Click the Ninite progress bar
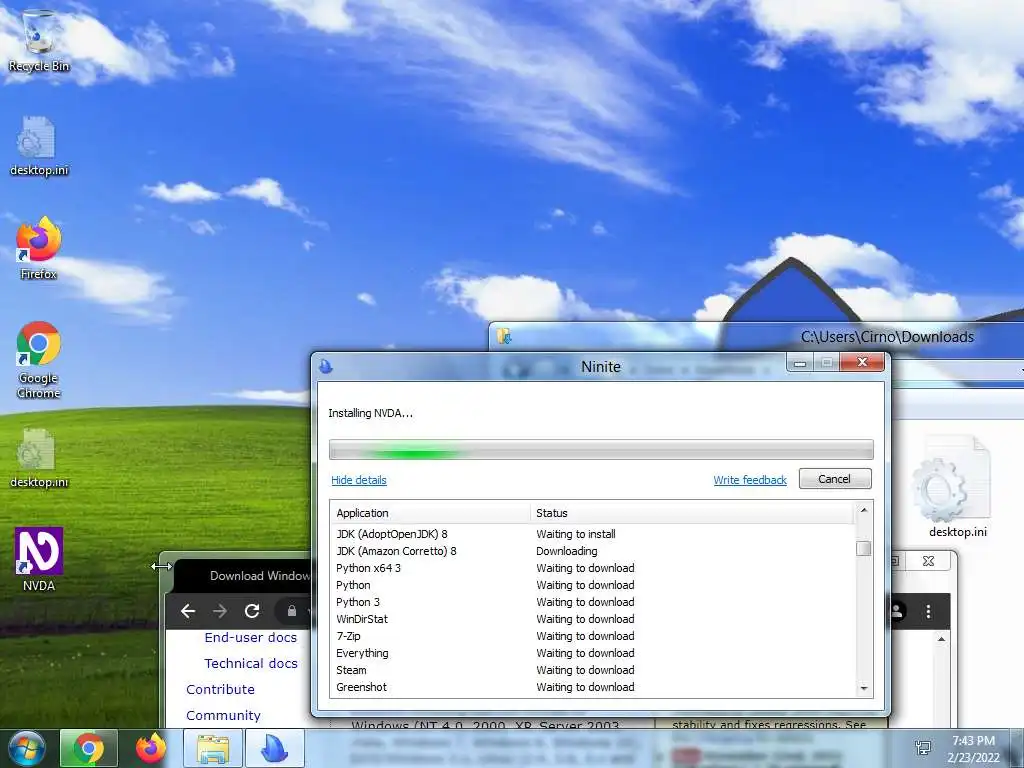This screenshot has height=768, width=1024. (601, 450)
